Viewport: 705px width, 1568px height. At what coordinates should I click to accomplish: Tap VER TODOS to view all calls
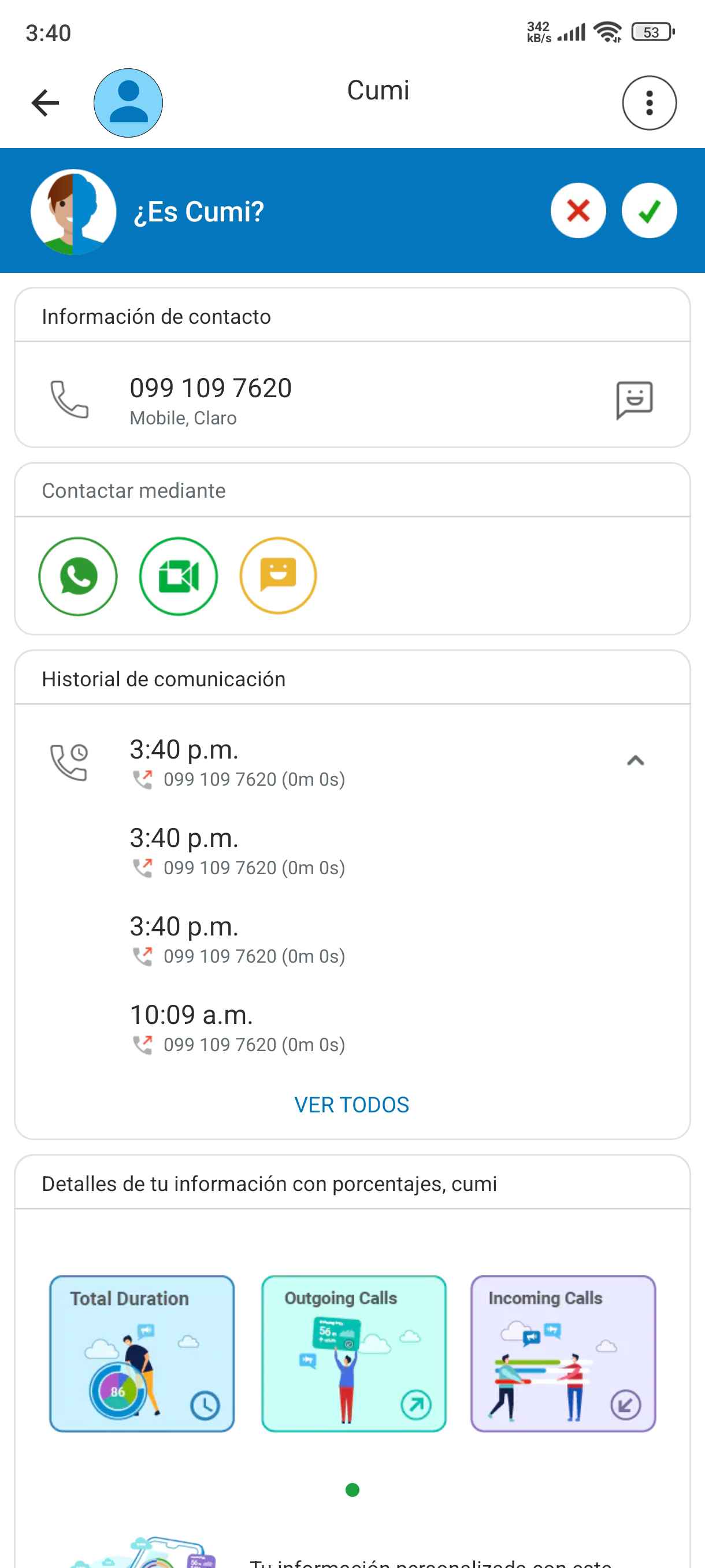pos(351,1104)
